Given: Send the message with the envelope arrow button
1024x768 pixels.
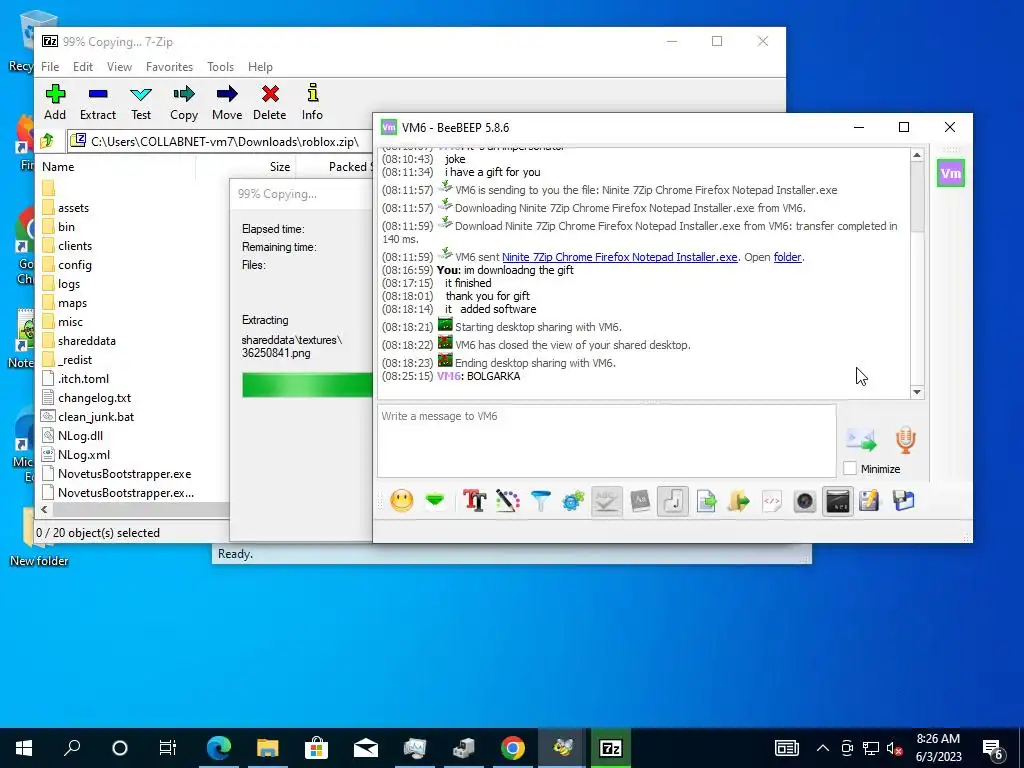Looking at the screenshot, I should click(x=861, y=440).
